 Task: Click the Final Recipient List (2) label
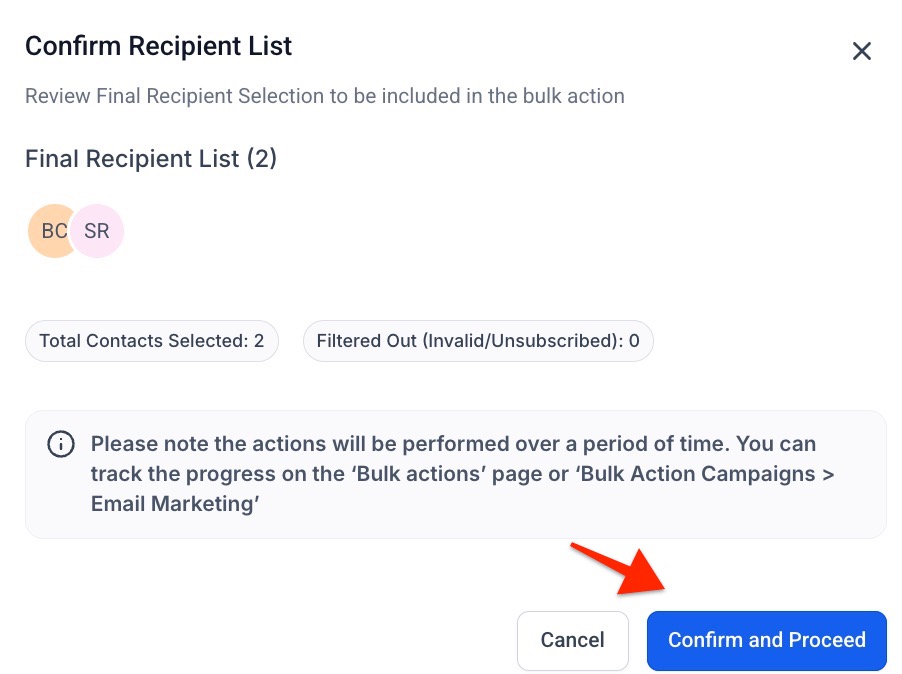pos(150,159)
